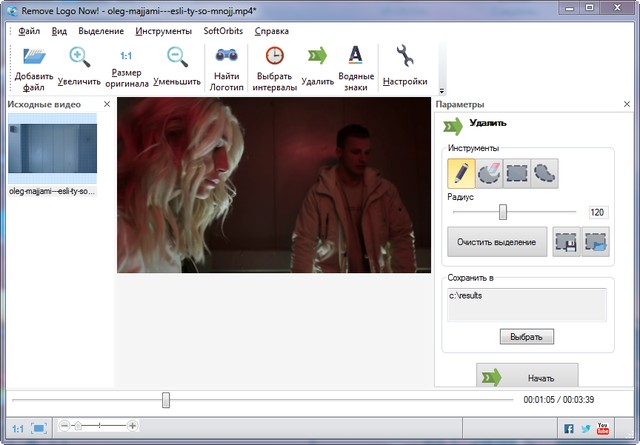Click the Увеличить zoom-in icon
The width and height of the screenshot is (640, 445).
pos(79,57)
